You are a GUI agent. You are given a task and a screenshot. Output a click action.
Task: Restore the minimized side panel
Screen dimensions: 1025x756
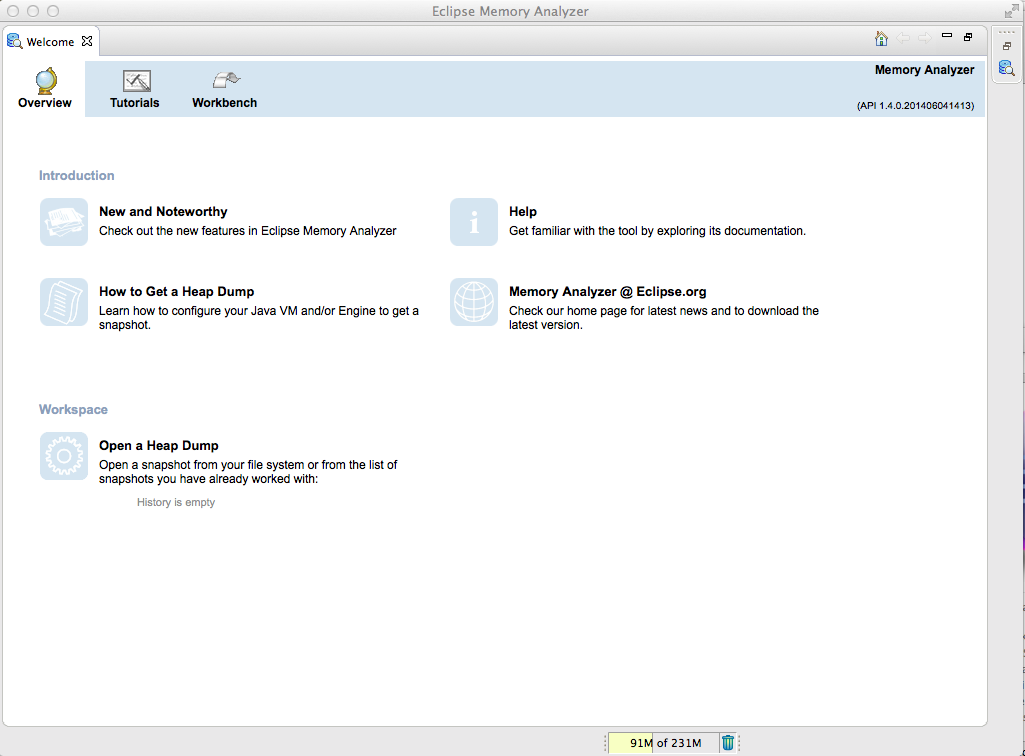pyautogui.click(x=1007, y=46)
